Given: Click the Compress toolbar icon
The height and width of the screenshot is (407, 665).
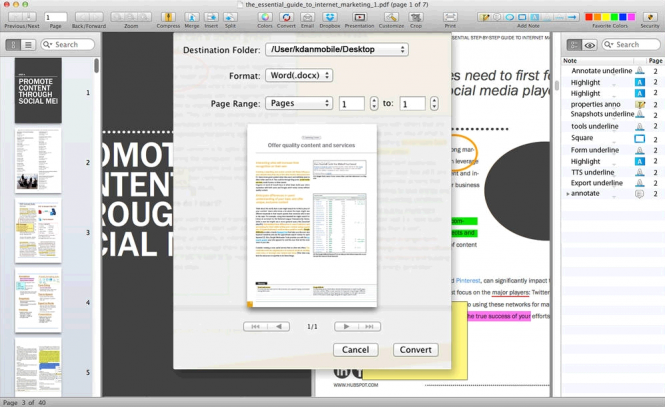Looking at the screenshot, I should tap(168, 18).
